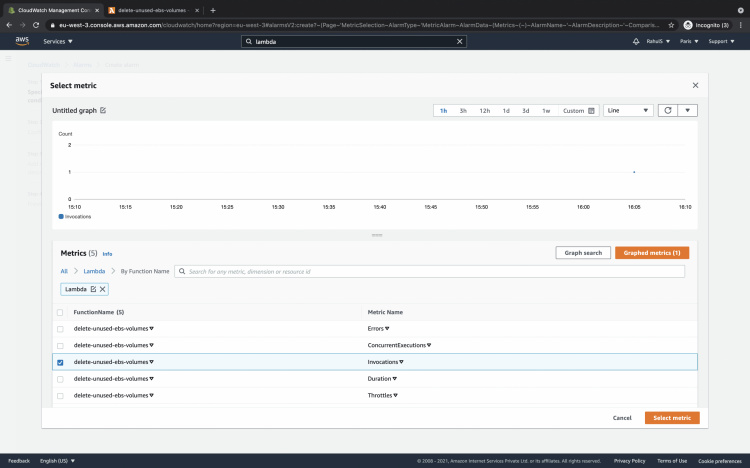Click the edit graph title pencil icon
750x468 pixels.
coord(103,111)
